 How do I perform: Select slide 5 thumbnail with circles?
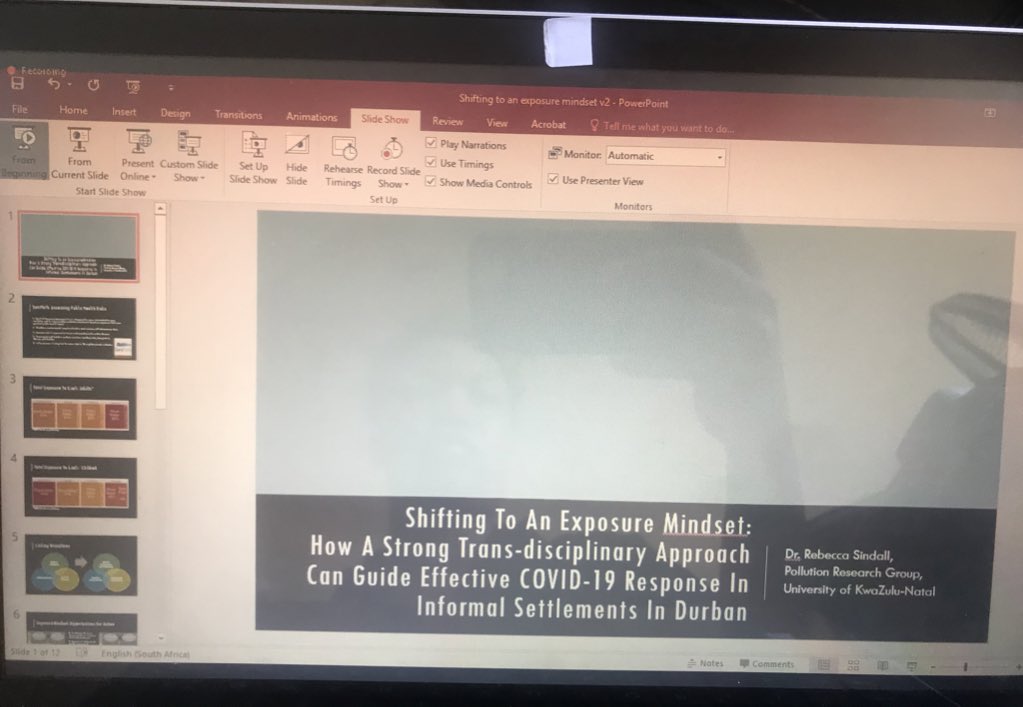(x=82, y=565)
